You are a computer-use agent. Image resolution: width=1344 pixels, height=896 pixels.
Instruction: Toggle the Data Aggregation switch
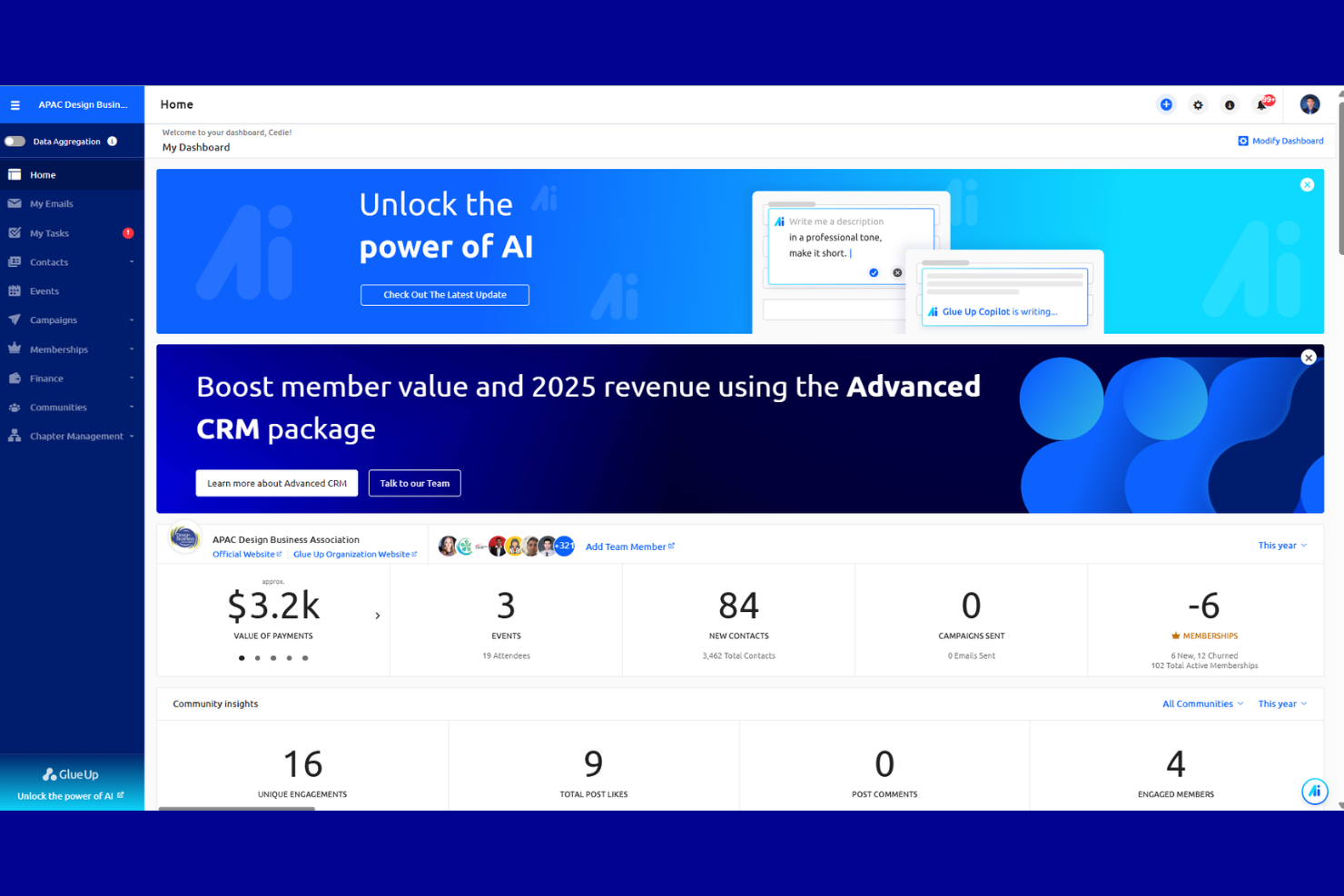15,142
